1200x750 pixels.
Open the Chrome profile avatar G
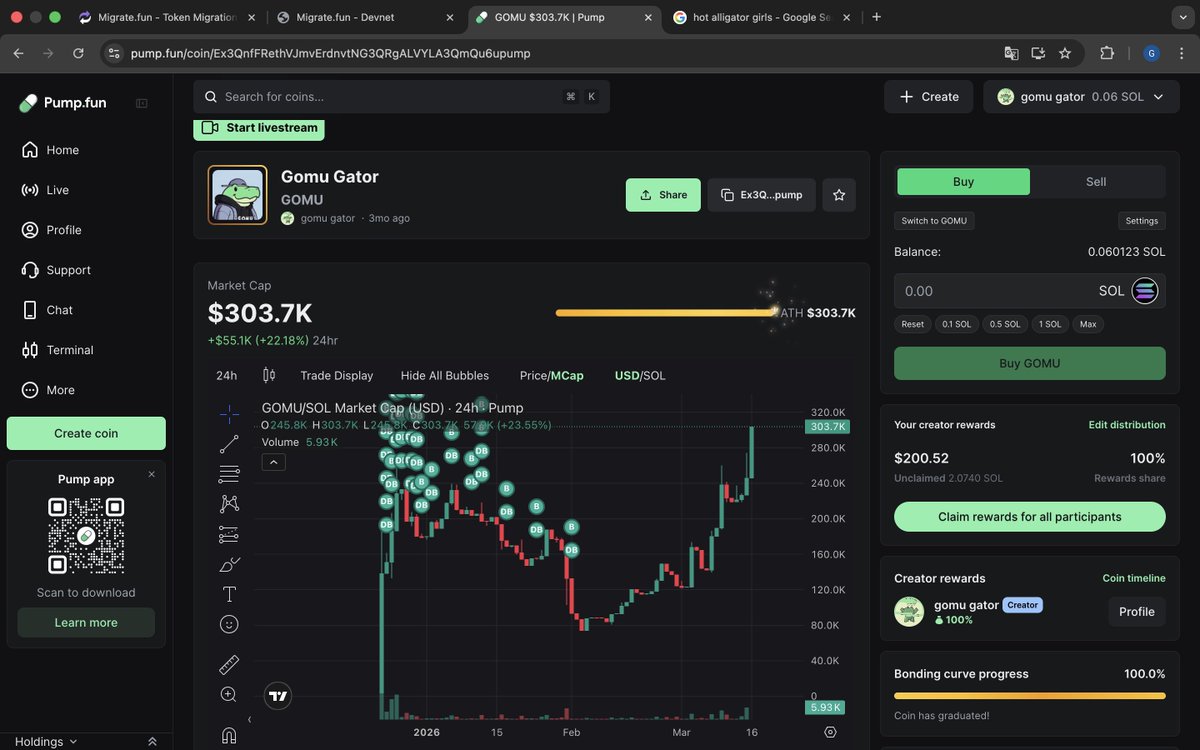[x=1152, y=53]
